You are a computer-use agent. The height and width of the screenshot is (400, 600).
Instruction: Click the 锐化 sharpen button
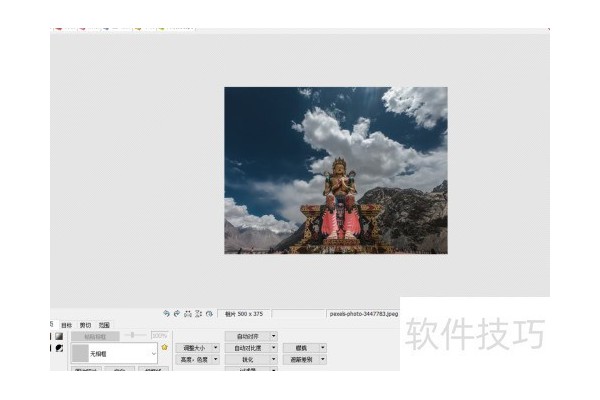pyautogui.click(x=248, y=359)
